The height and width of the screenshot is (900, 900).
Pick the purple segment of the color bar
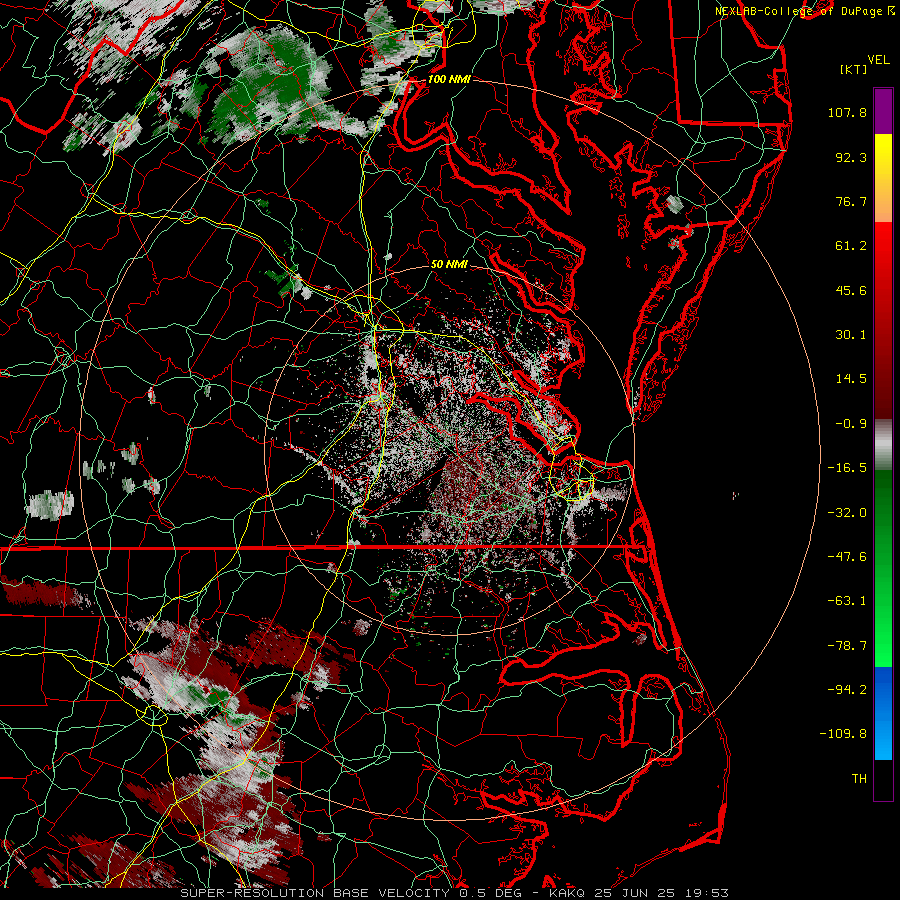[x=883, y=111]
